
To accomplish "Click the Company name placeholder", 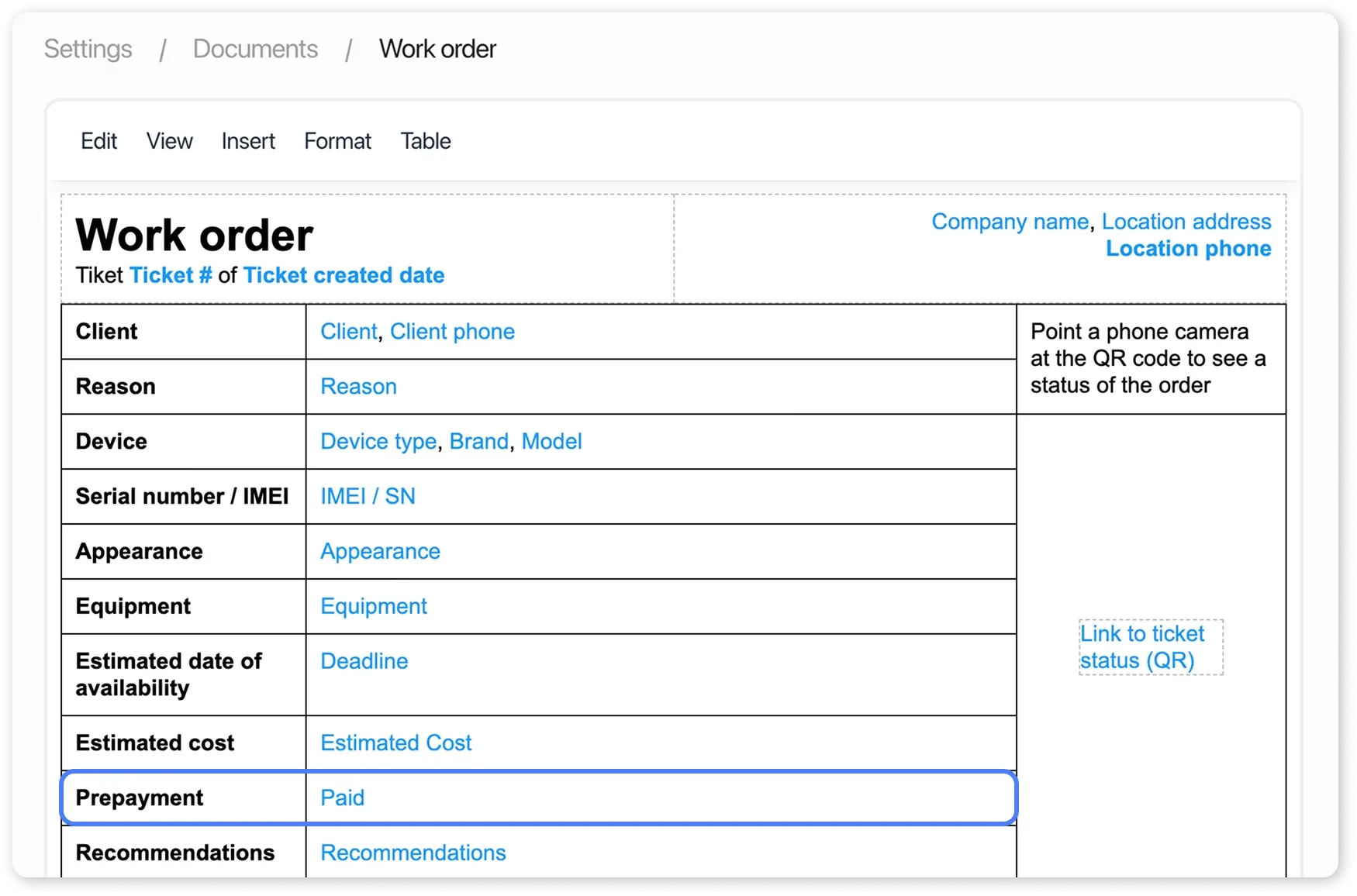I will [x=1009, y=221].
